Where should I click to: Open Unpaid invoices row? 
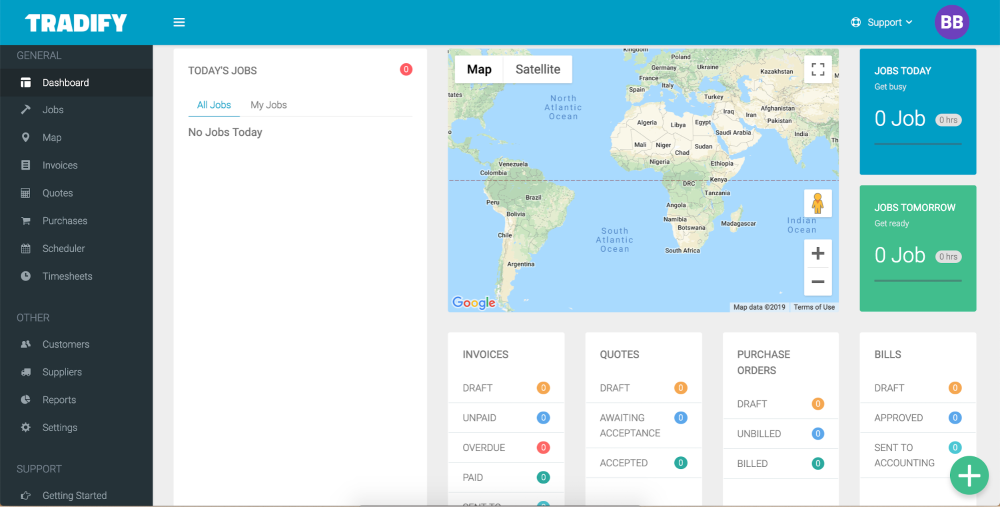506,418
